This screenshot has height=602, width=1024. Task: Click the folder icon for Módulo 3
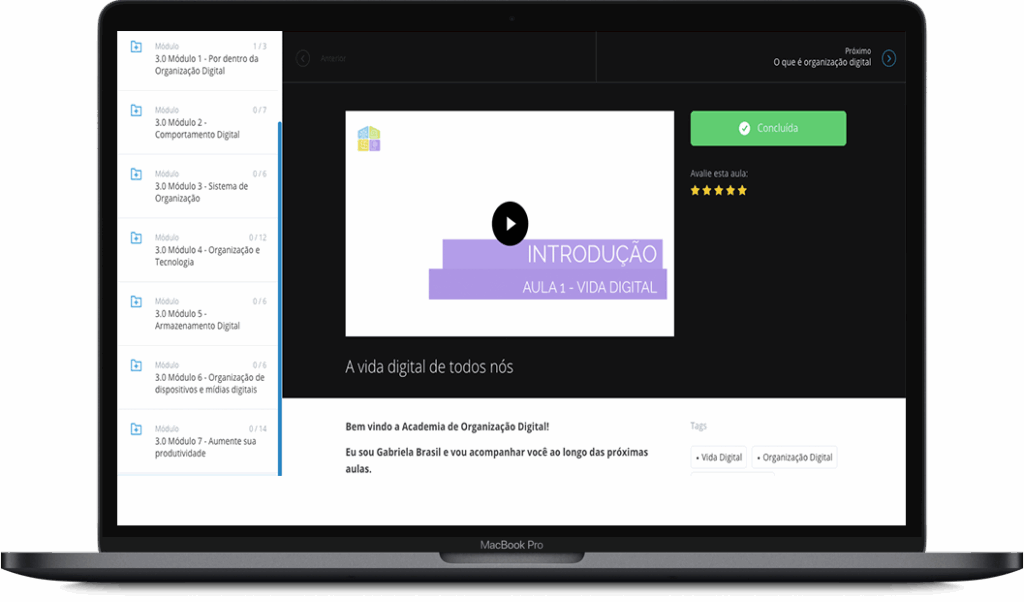136,174
